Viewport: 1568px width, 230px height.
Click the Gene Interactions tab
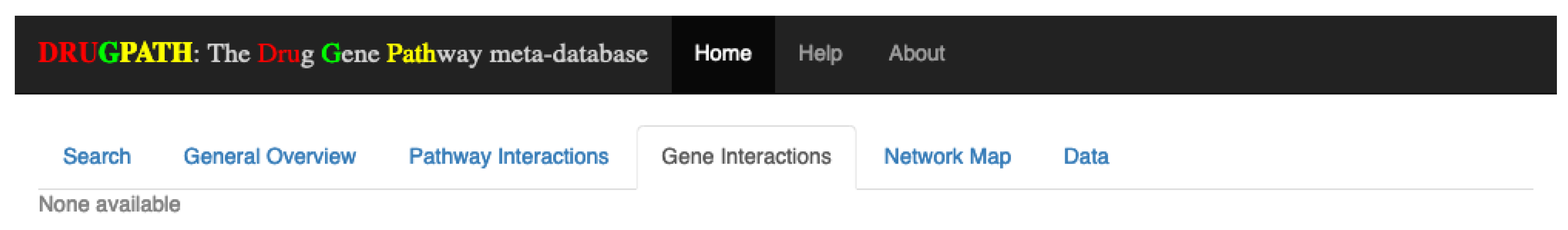746,157
